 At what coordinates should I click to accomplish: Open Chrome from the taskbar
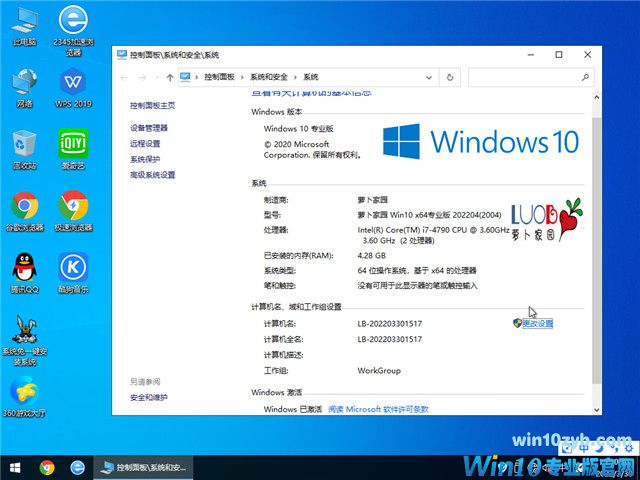pyautogui.click(x=47, y=467)
